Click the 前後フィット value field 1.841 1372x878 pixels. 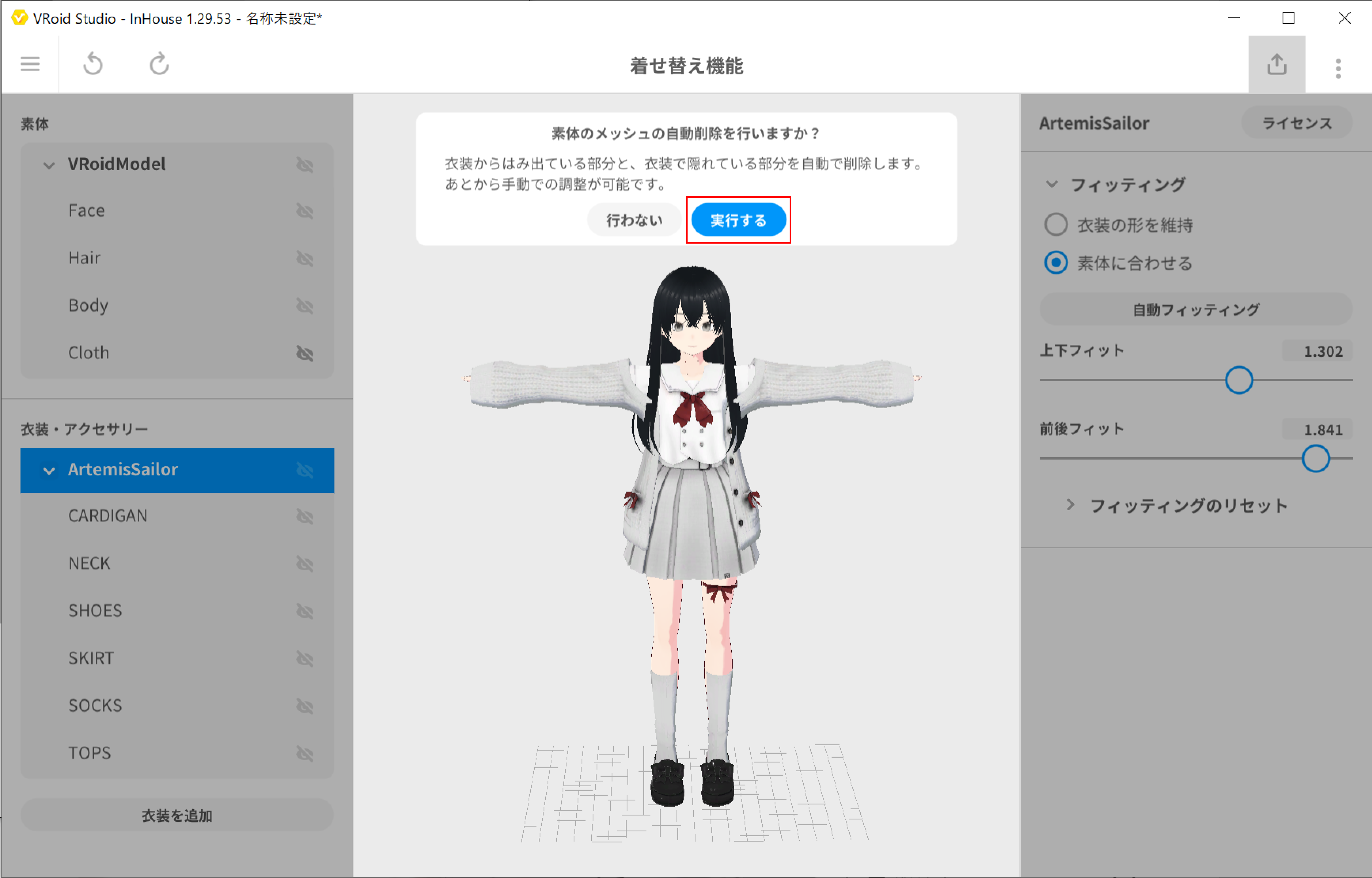point(1317,429)
